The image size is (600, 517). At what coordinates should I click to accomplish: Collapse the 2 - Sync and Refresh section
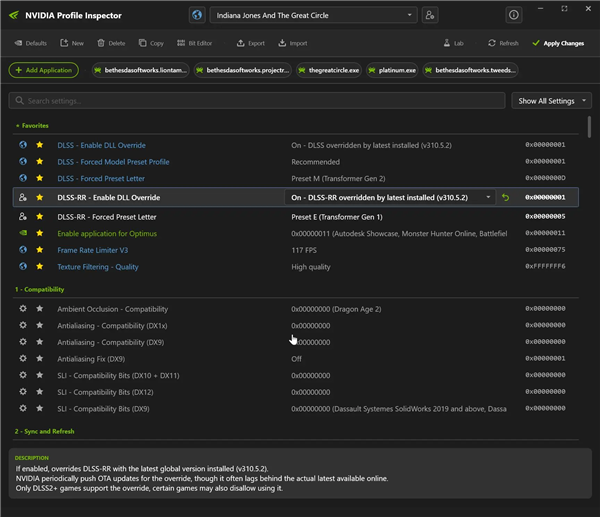44,431
